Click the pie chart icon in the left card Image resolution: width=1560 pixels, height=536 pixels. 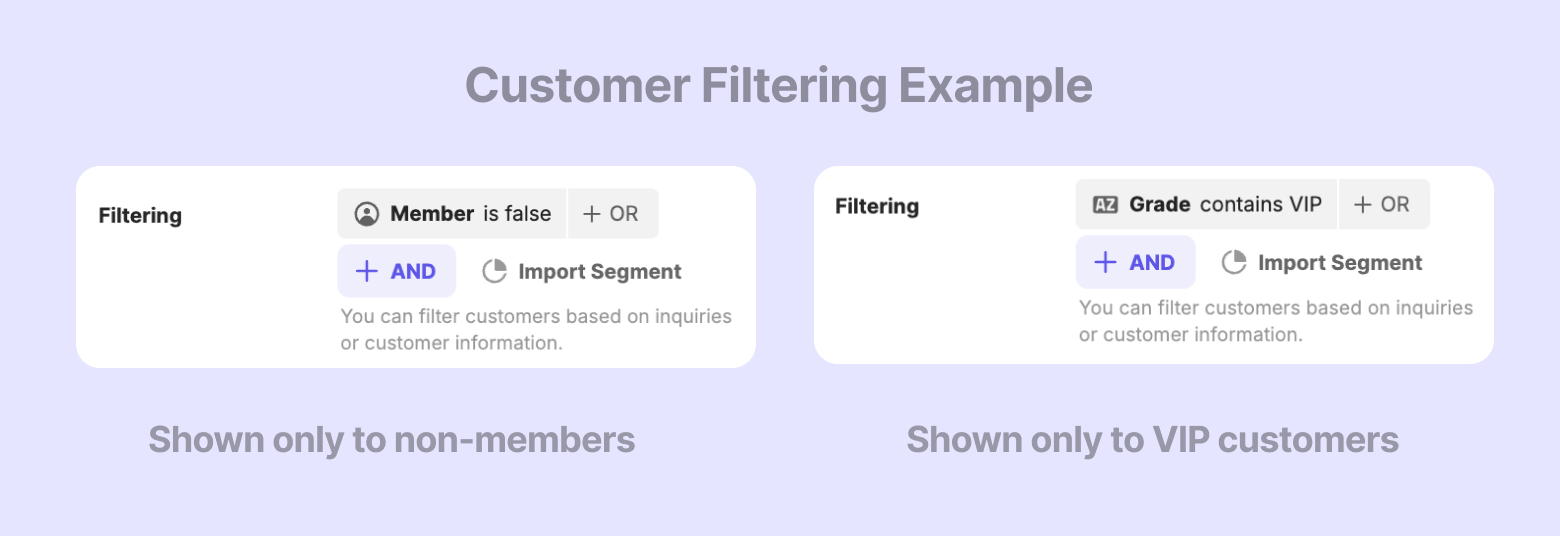click(495, 272)
